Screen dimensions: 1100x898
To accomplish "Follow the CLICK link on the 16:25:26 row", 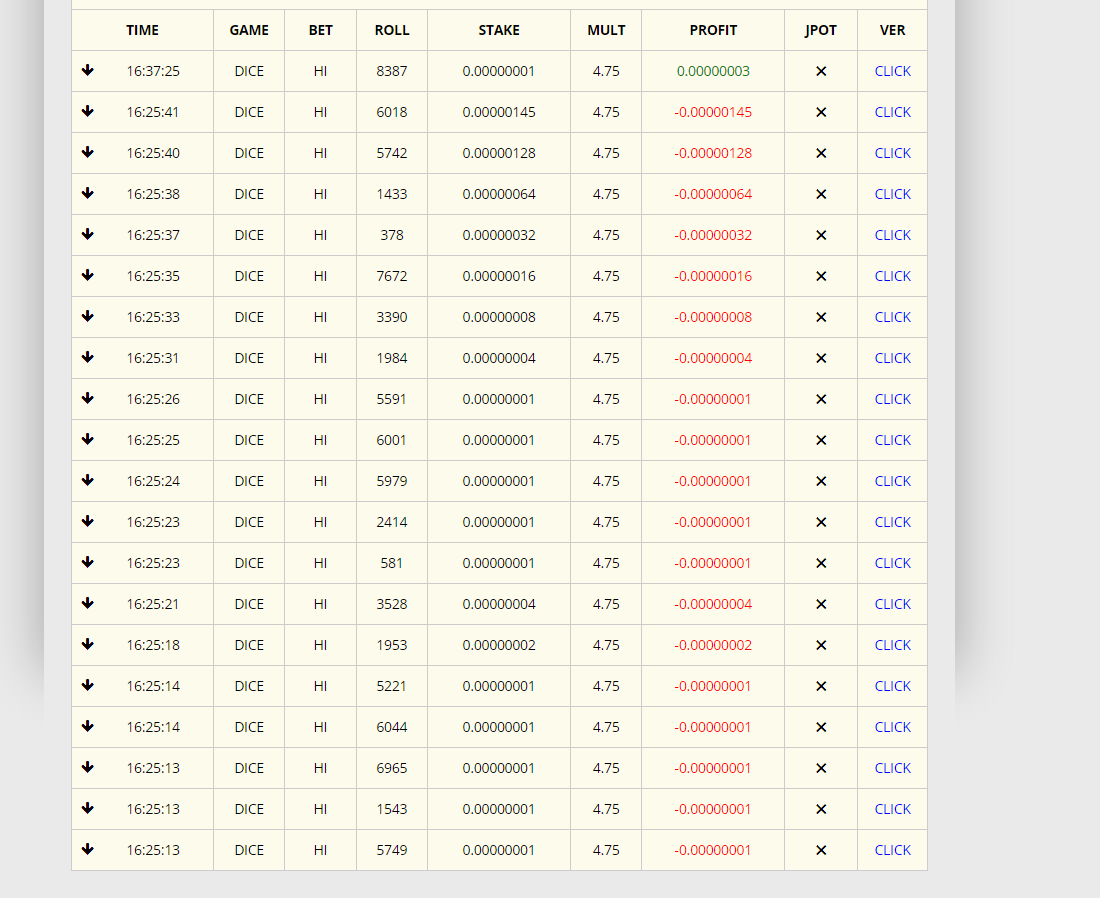I will click(x=892, y=399).
